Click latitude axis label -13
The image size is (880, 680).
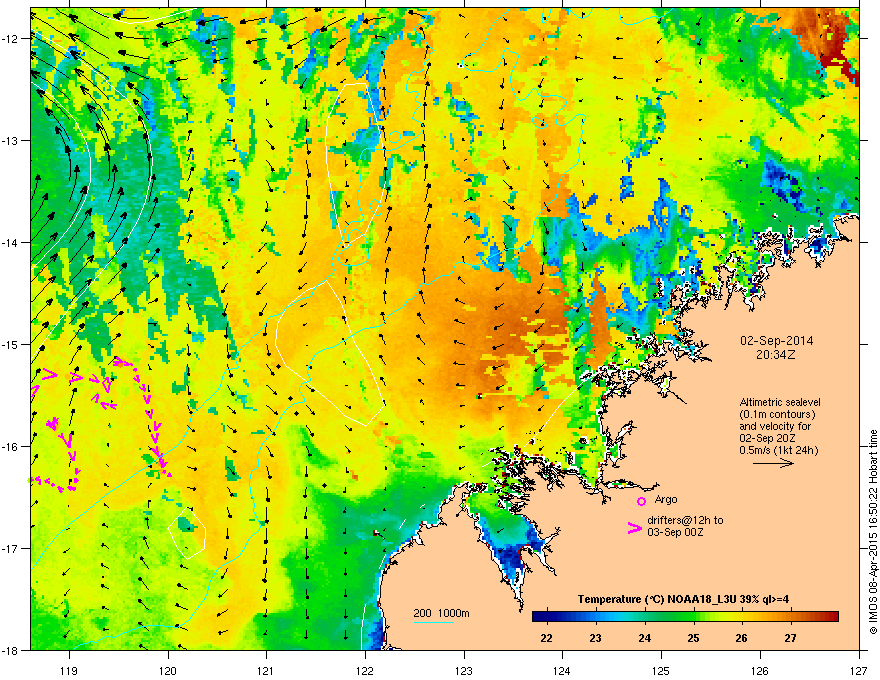10,140
